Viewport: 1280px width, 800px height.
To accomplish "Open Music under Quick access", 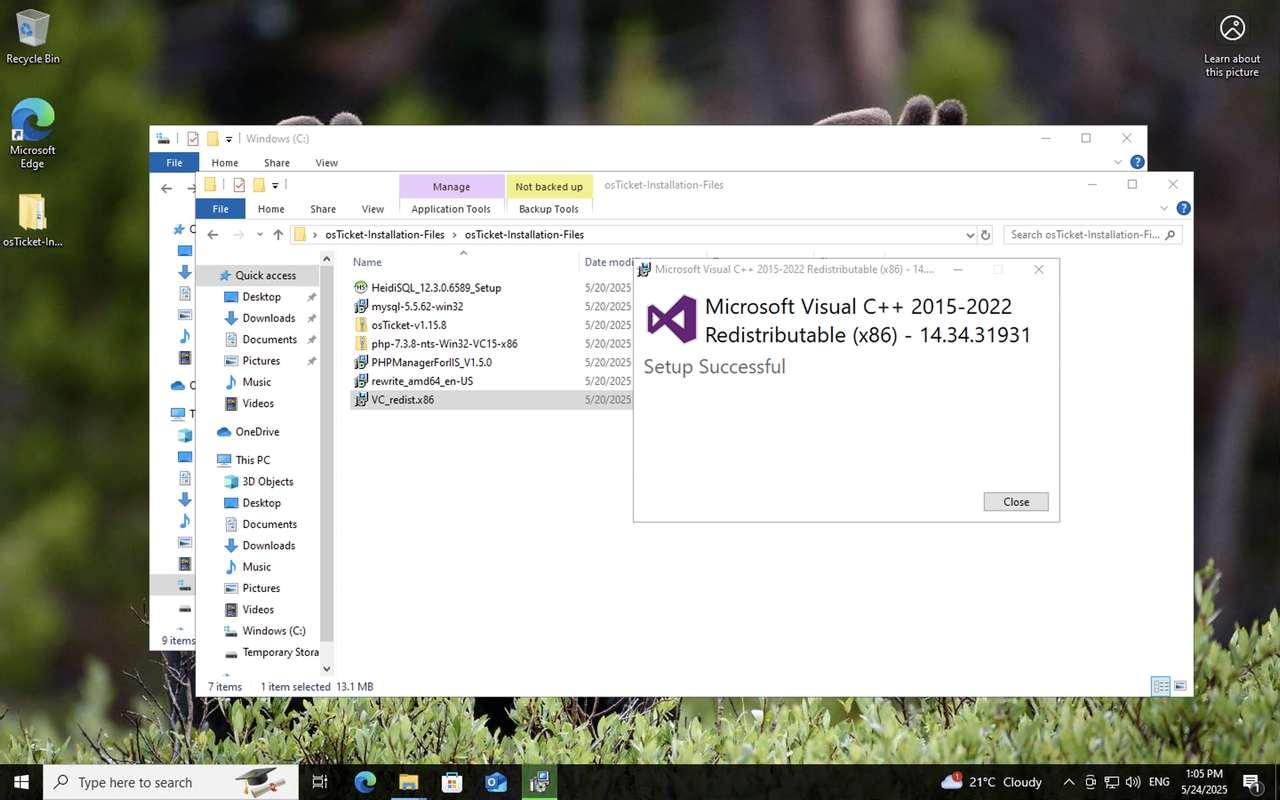I will [x=256, y=382].
